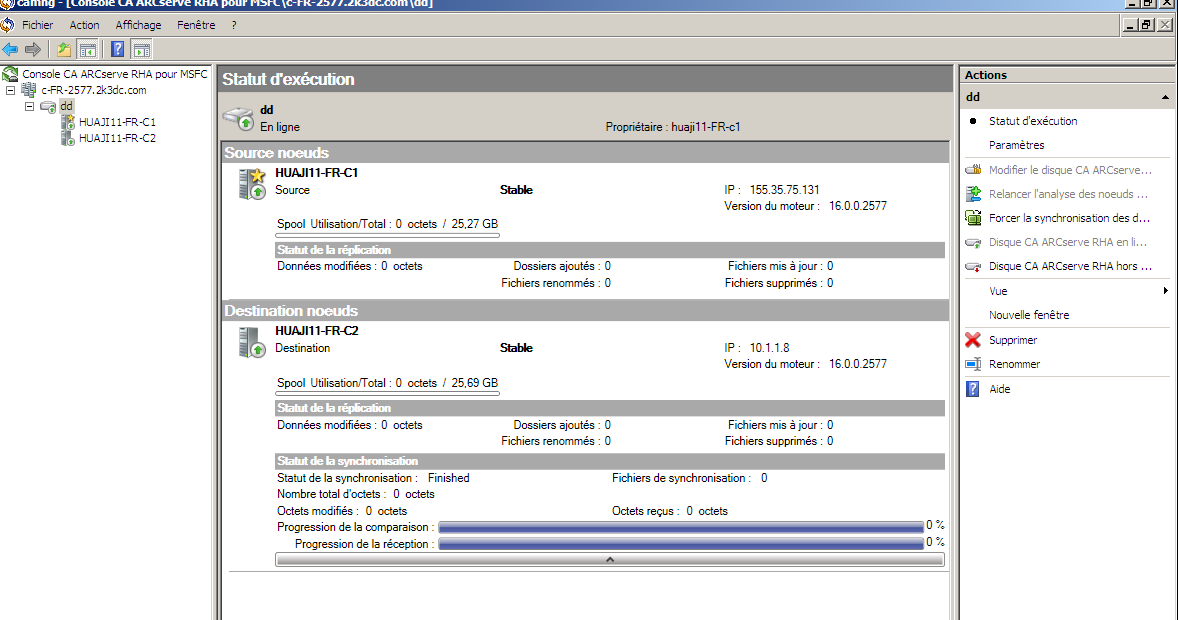Click the destination spool usage bar under 25,69 GB
1178x620 pixels.
click(x=388, y=393)
